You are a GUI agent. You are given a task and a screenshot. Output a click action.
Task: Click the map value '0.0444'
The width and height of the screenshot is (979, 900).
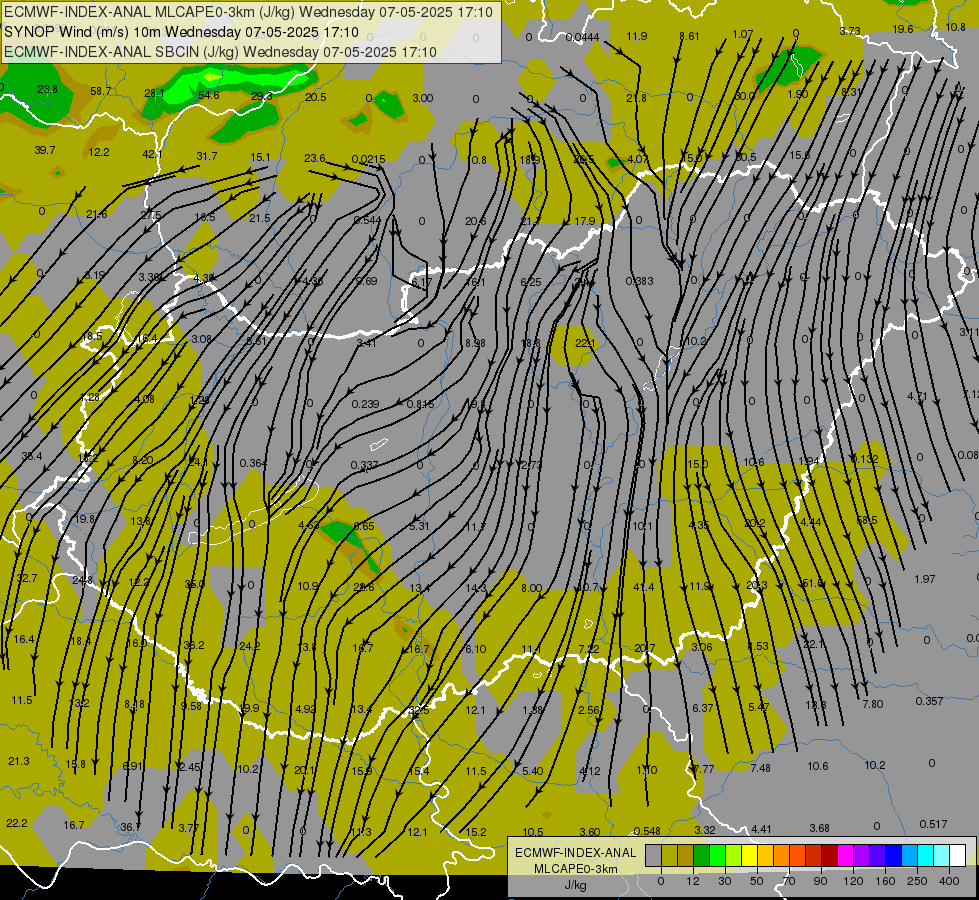point(583,37)
